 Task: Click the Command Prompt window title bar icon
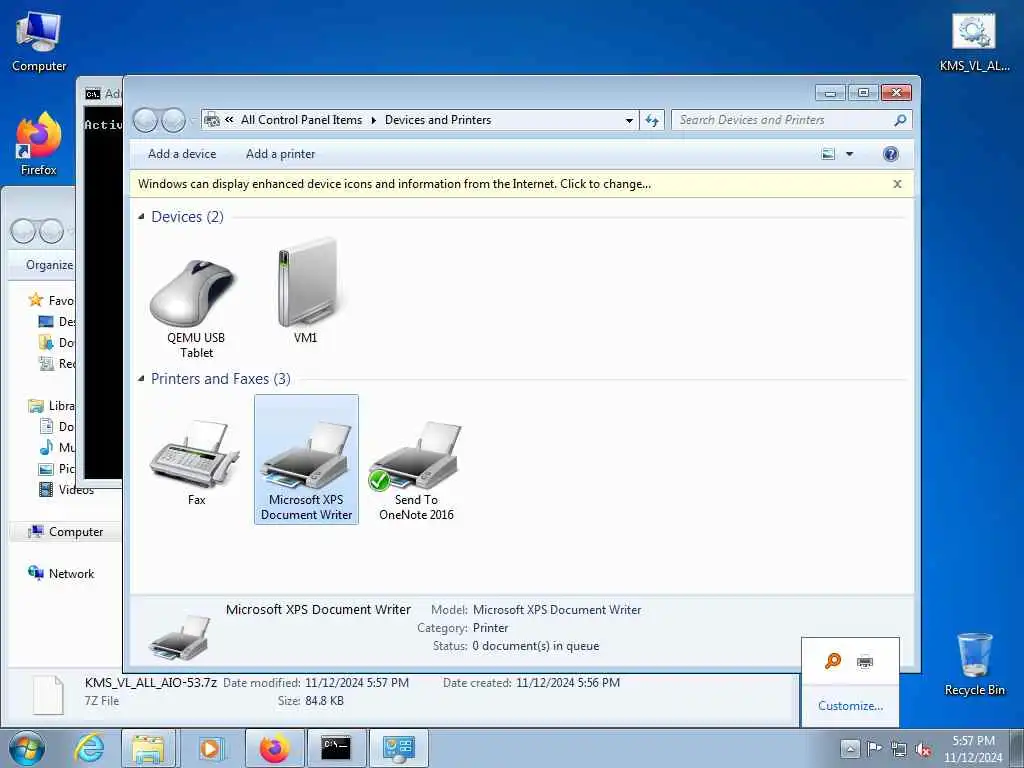pyautogui.click(x=92, y=94)
